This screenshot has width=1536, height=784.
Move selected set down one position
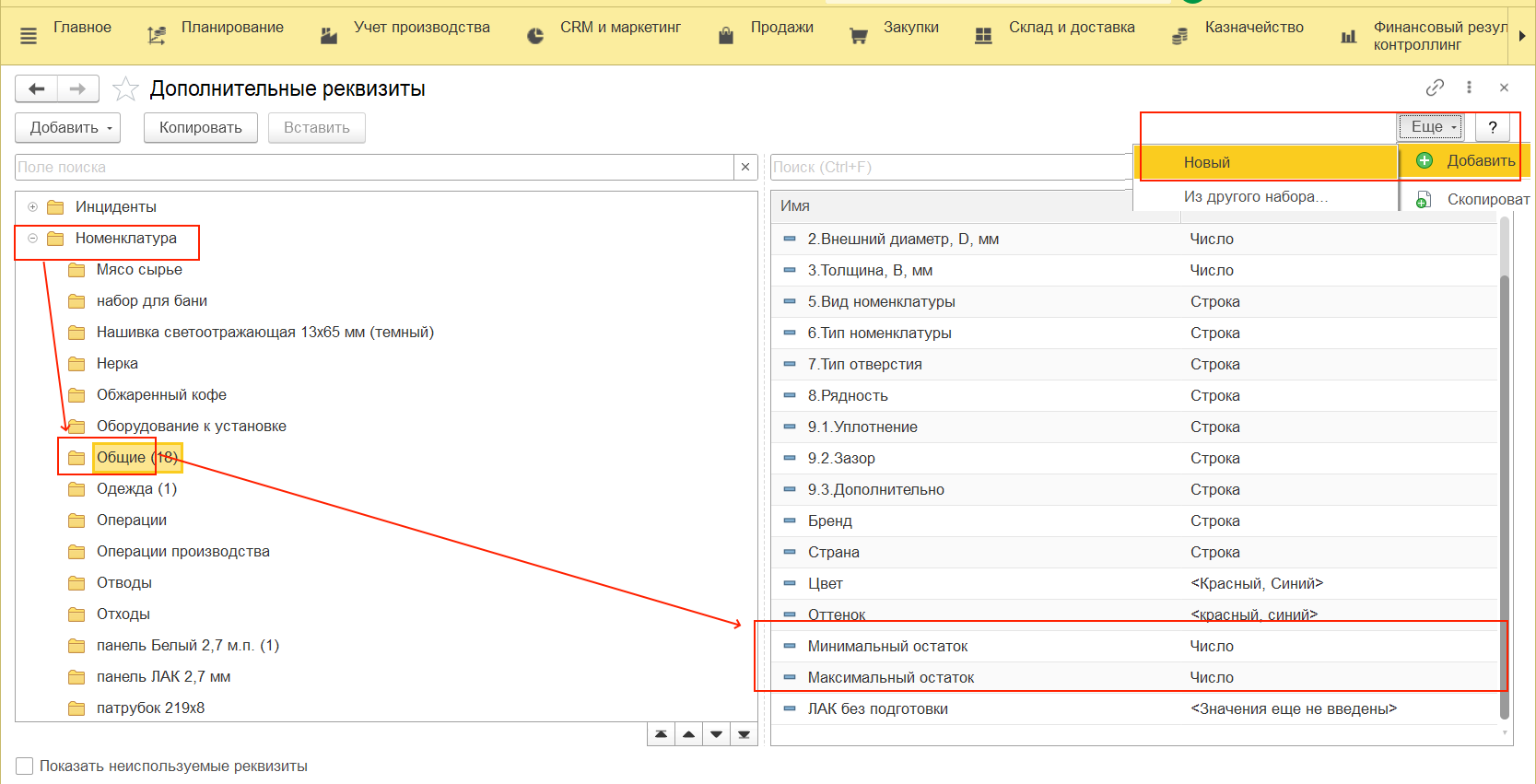[x=716, y=734]
